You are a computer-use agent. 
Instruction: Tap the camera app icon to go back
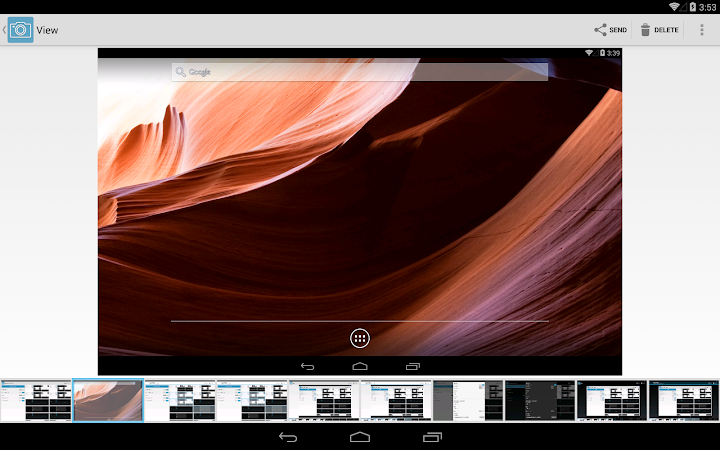20,30
